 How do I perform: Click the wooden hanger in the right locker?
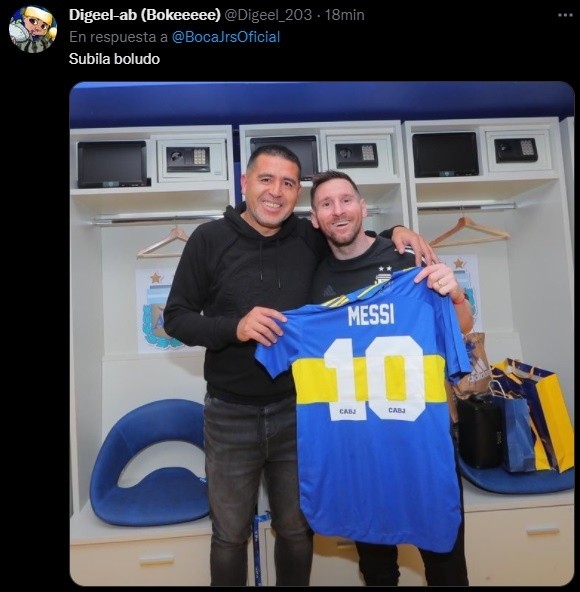click(469, 232)
